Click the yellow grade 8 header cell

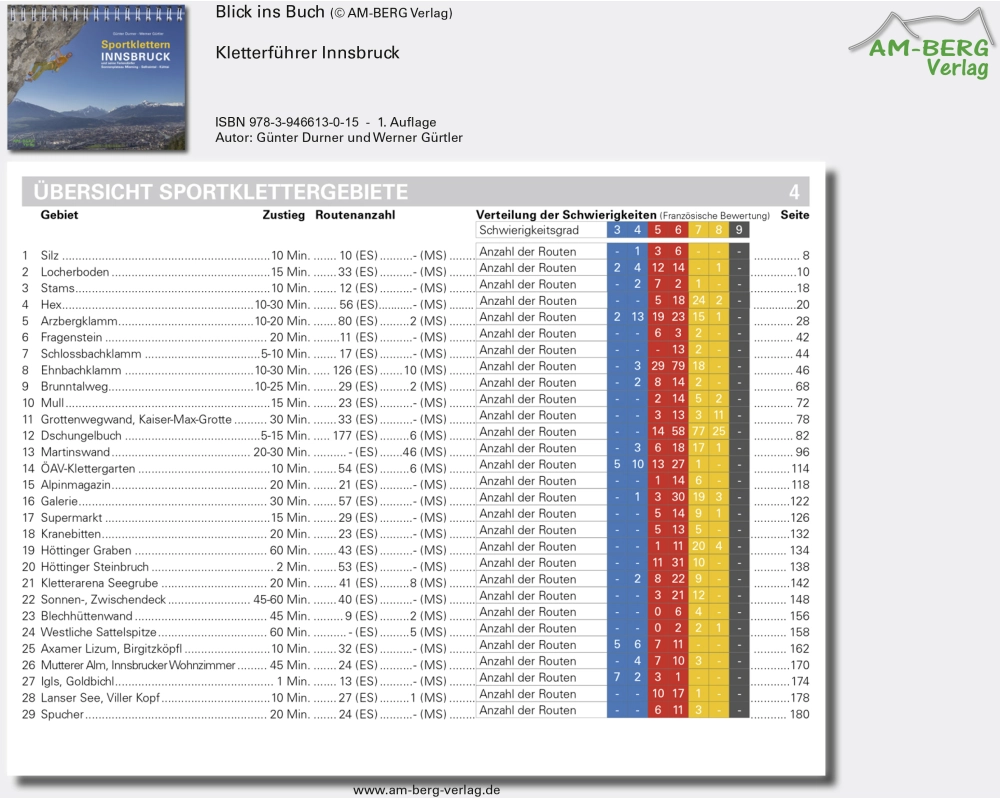click(x=718, y=230)
